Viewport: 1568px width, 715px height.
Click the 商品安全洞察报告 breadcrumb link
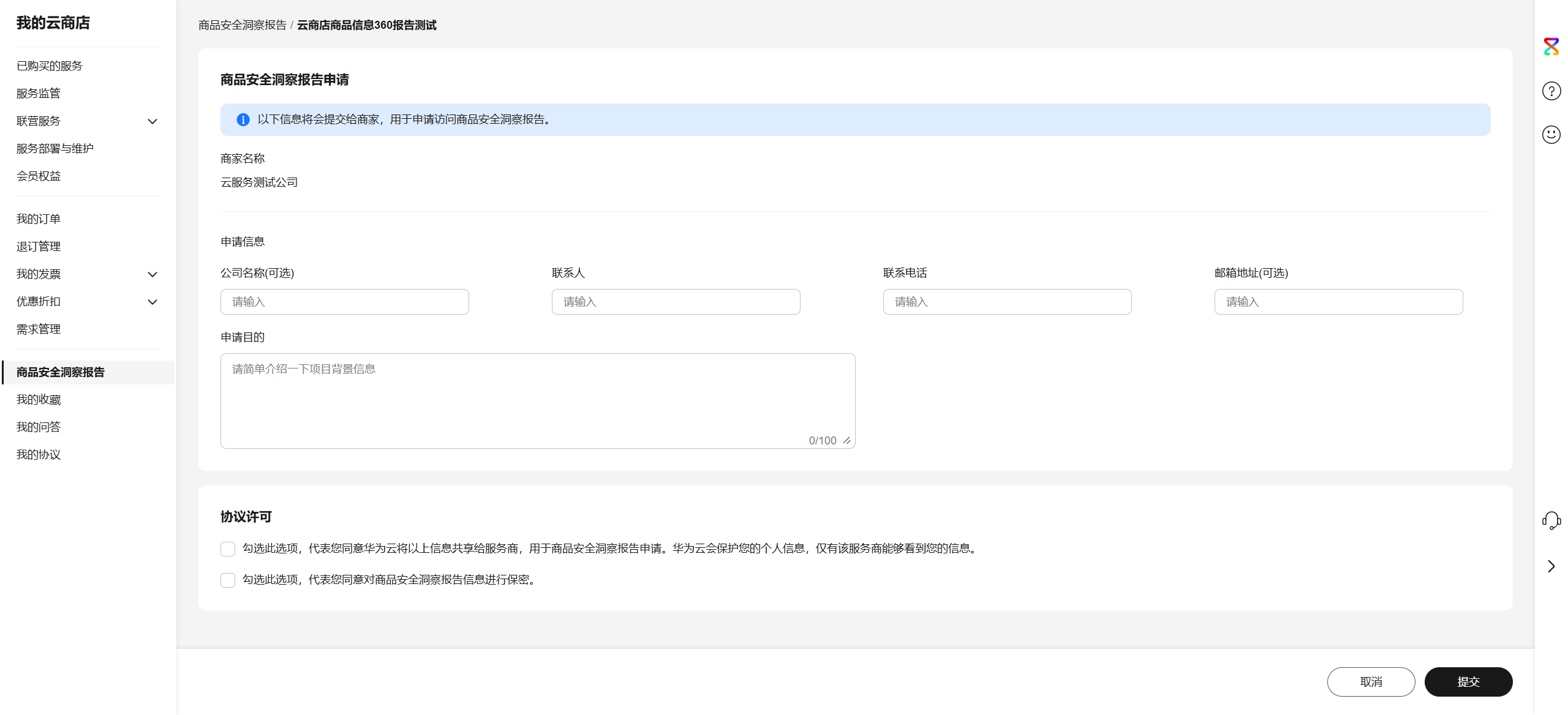pyautogui.click(x=243, y=25)
